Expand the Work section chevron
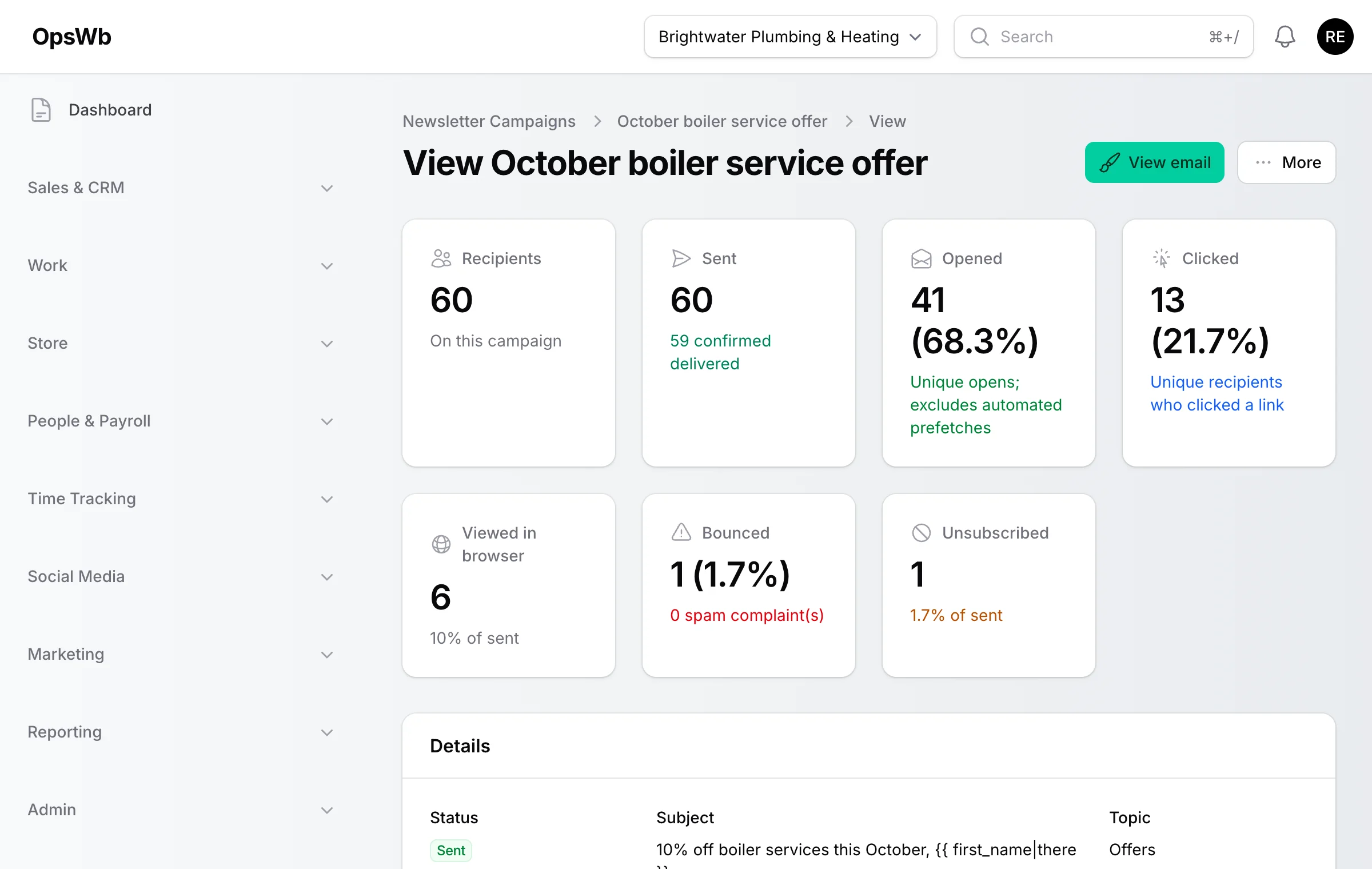 click(327, 266)
